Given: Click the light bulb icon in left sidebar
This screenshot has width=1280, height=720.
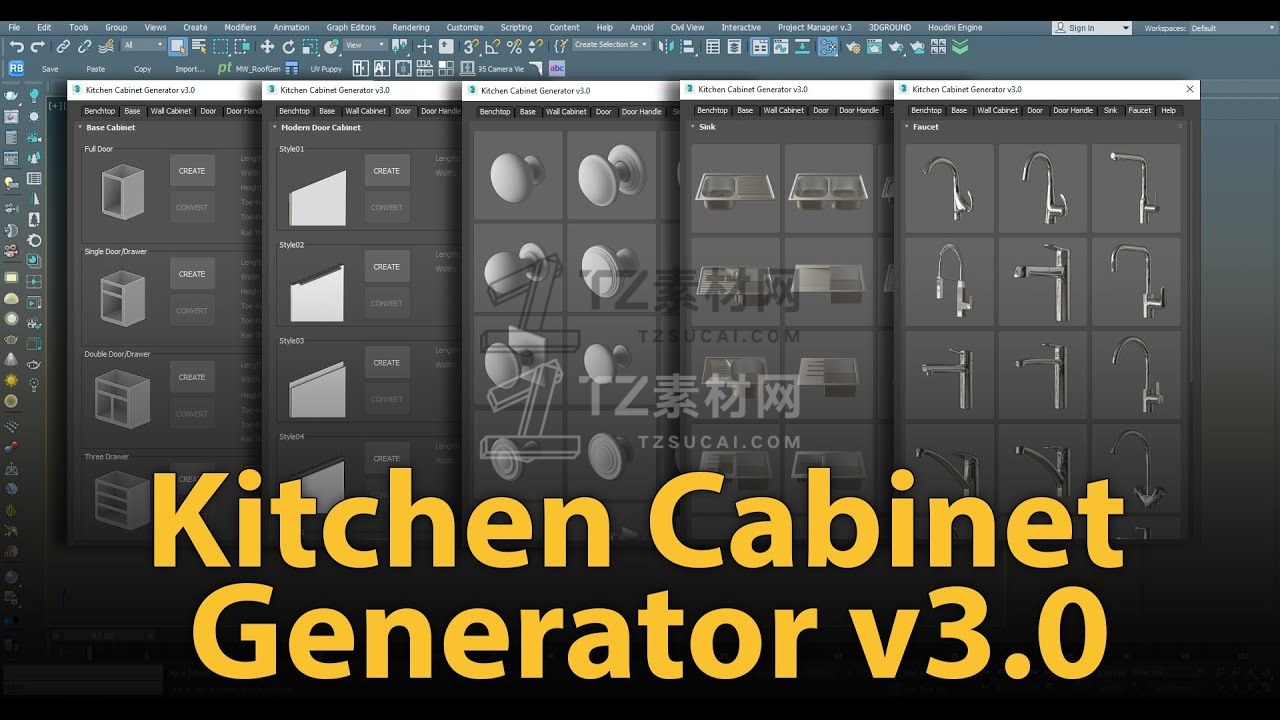Looking at the screenshot, I should pyautogui.click(x=34, y=95).
